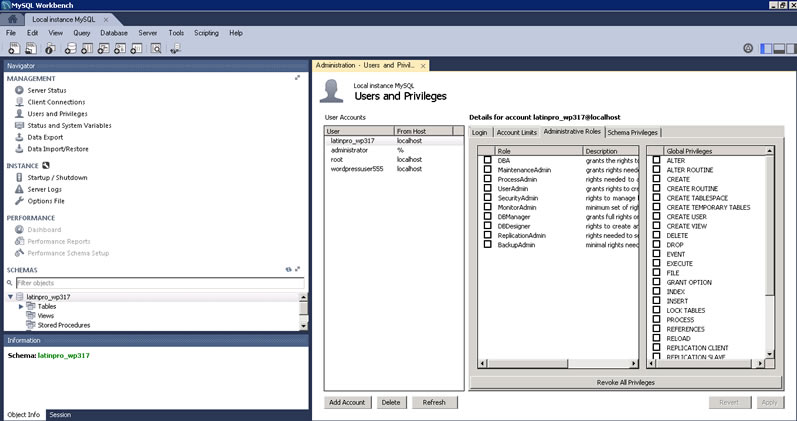Click the Data Import/Restore icon
The width and height of the screenshot is (797, 421).
[19, 148]
